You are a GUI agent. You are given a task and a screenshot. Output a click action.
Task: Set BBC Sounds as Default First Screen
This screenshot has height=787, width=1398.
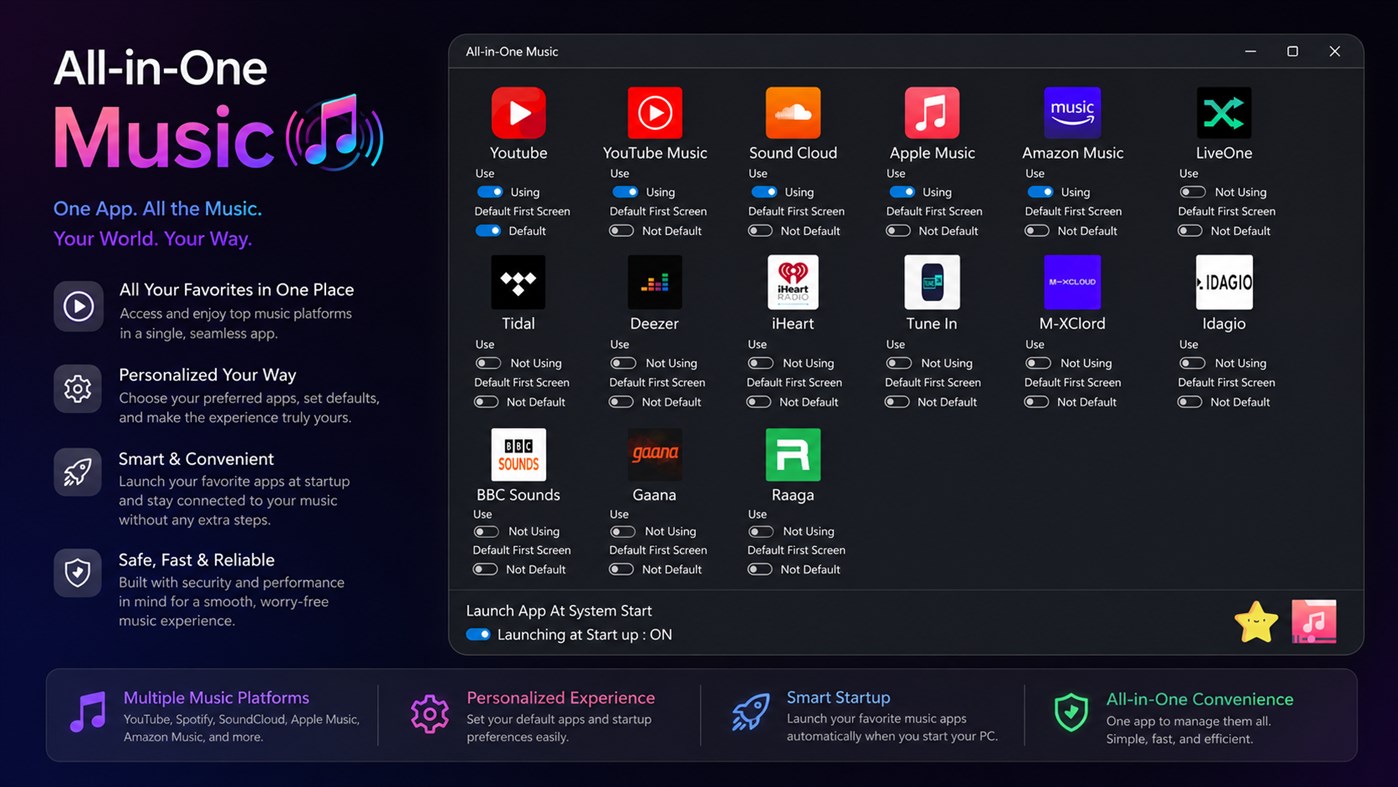(485, 569)
